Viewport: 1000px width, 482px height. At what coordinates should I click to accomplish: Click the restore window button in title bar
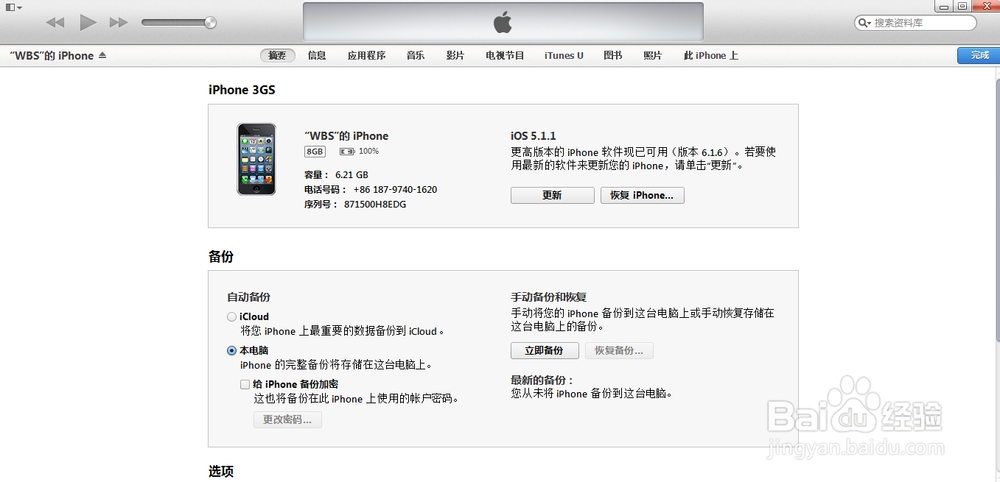tap(963, 6)
